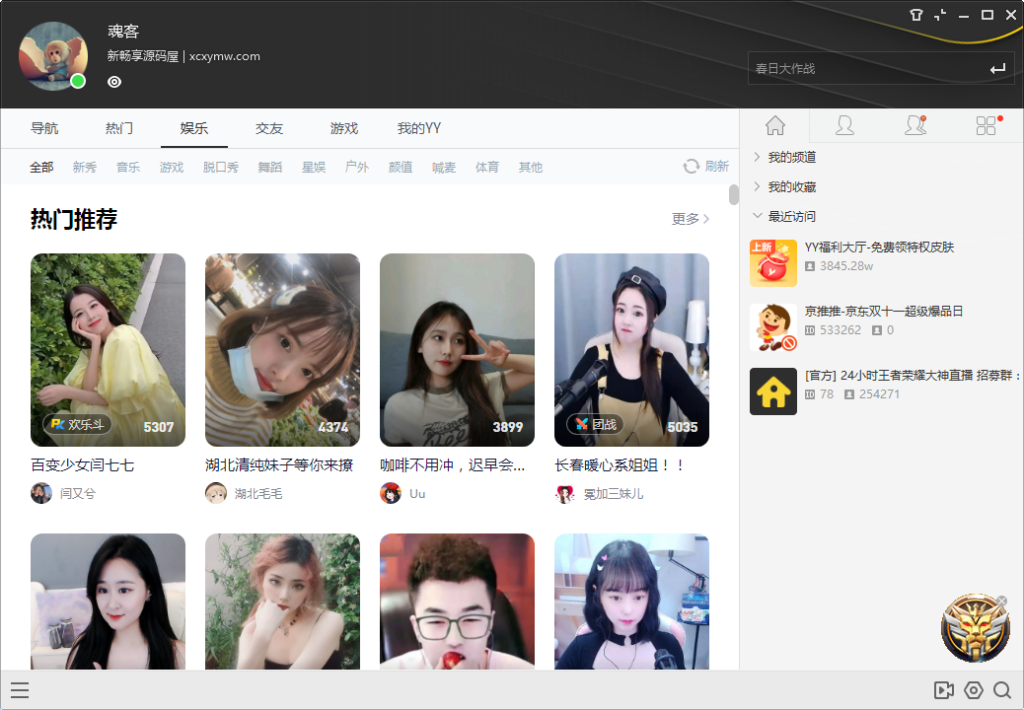This screenshot has width=1024, height=710.
Task: Click the video recording icon in bottom bar
Action: tap(944, 690)
